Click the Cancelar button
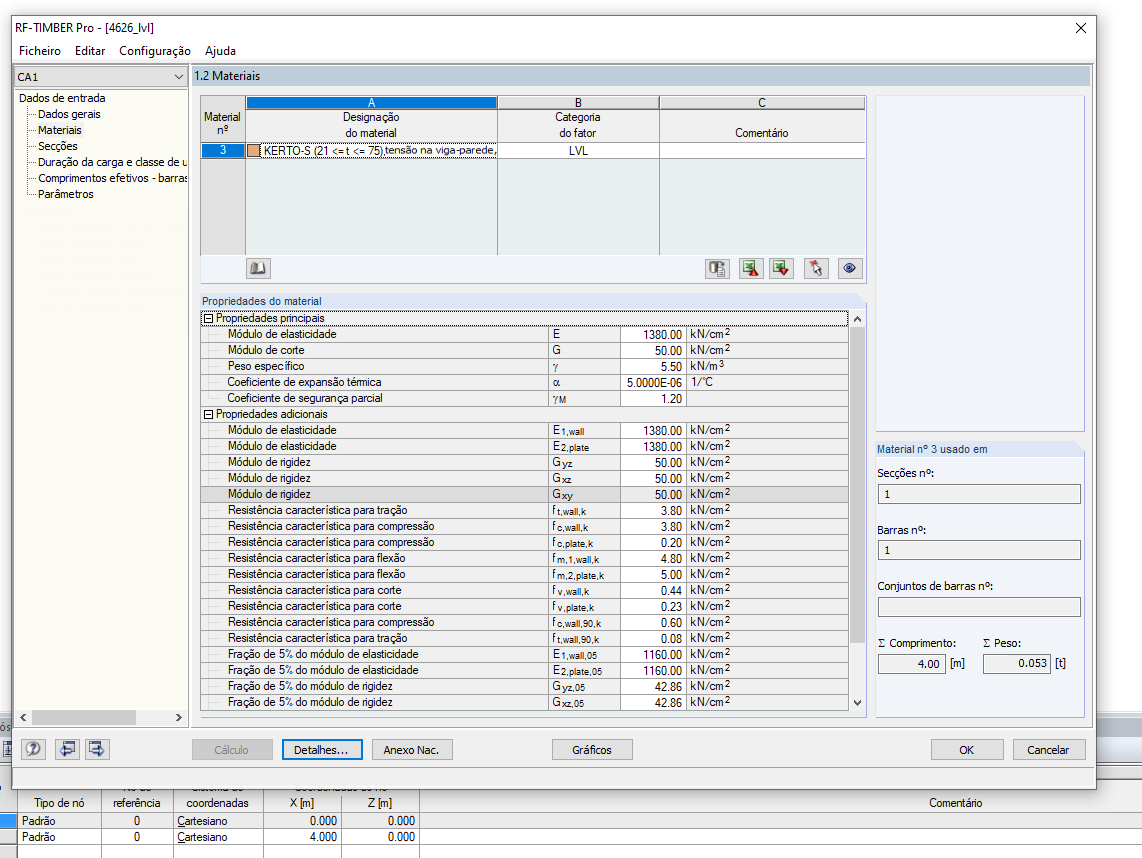1142x858 pixels. pos(1049,749)
